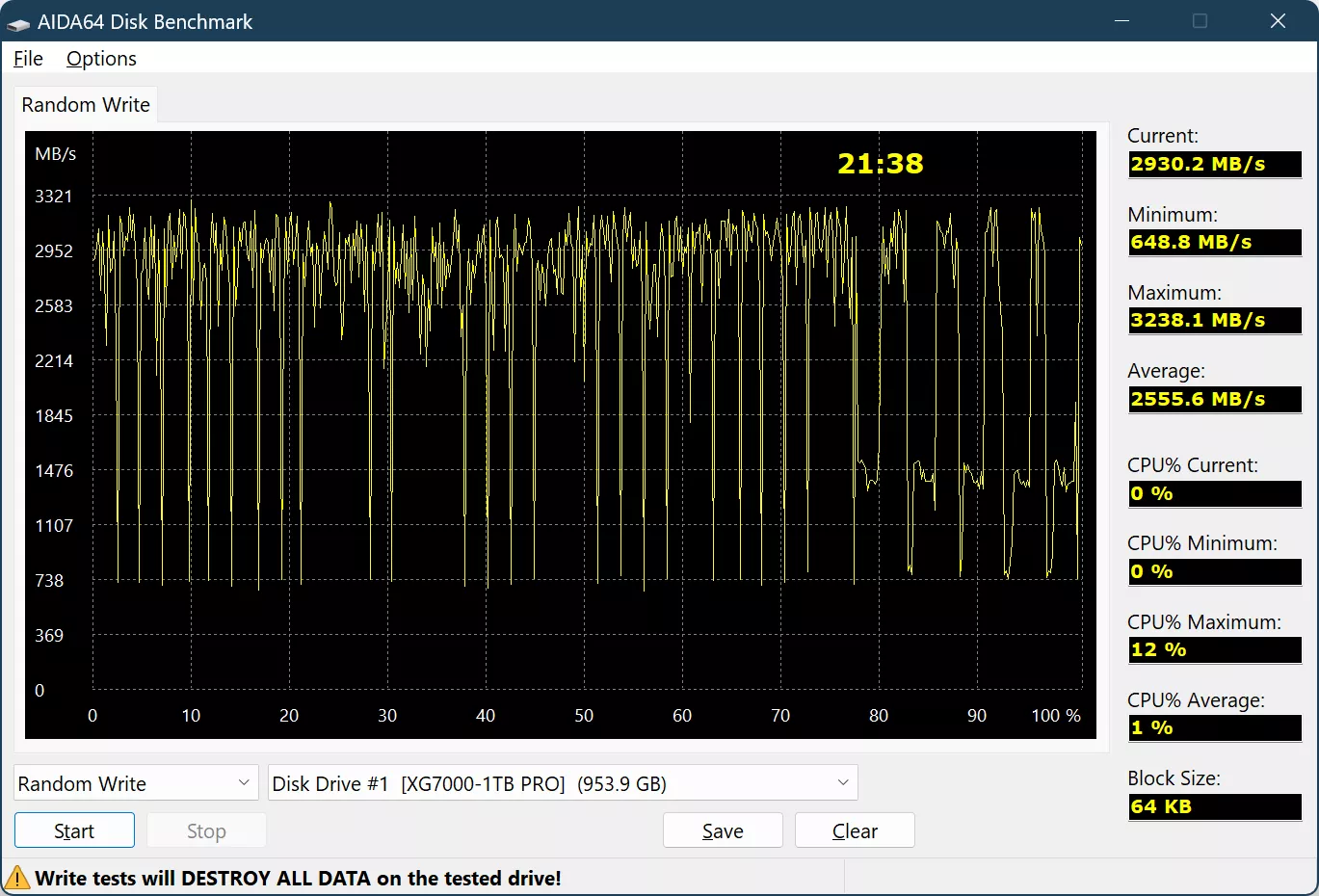Click the Current speed value 2930.2 MB/s
This screenshot has width=1319, height=896.
1214,164
